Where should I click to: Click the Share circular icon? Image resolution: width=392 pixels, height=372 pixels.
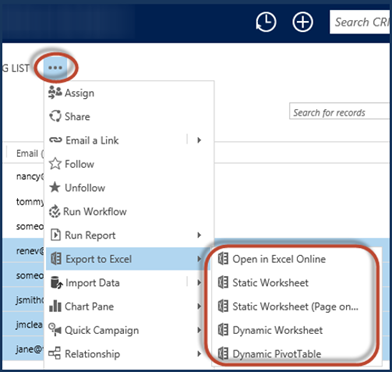click(55, 116)
